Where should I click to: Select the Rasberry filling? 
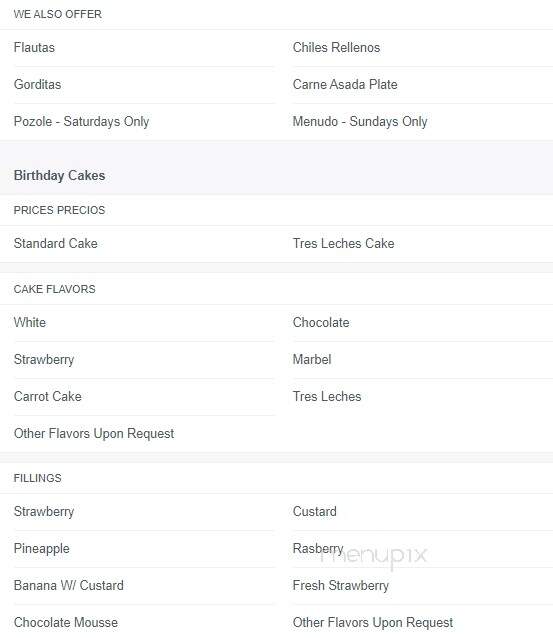point(318,549)
